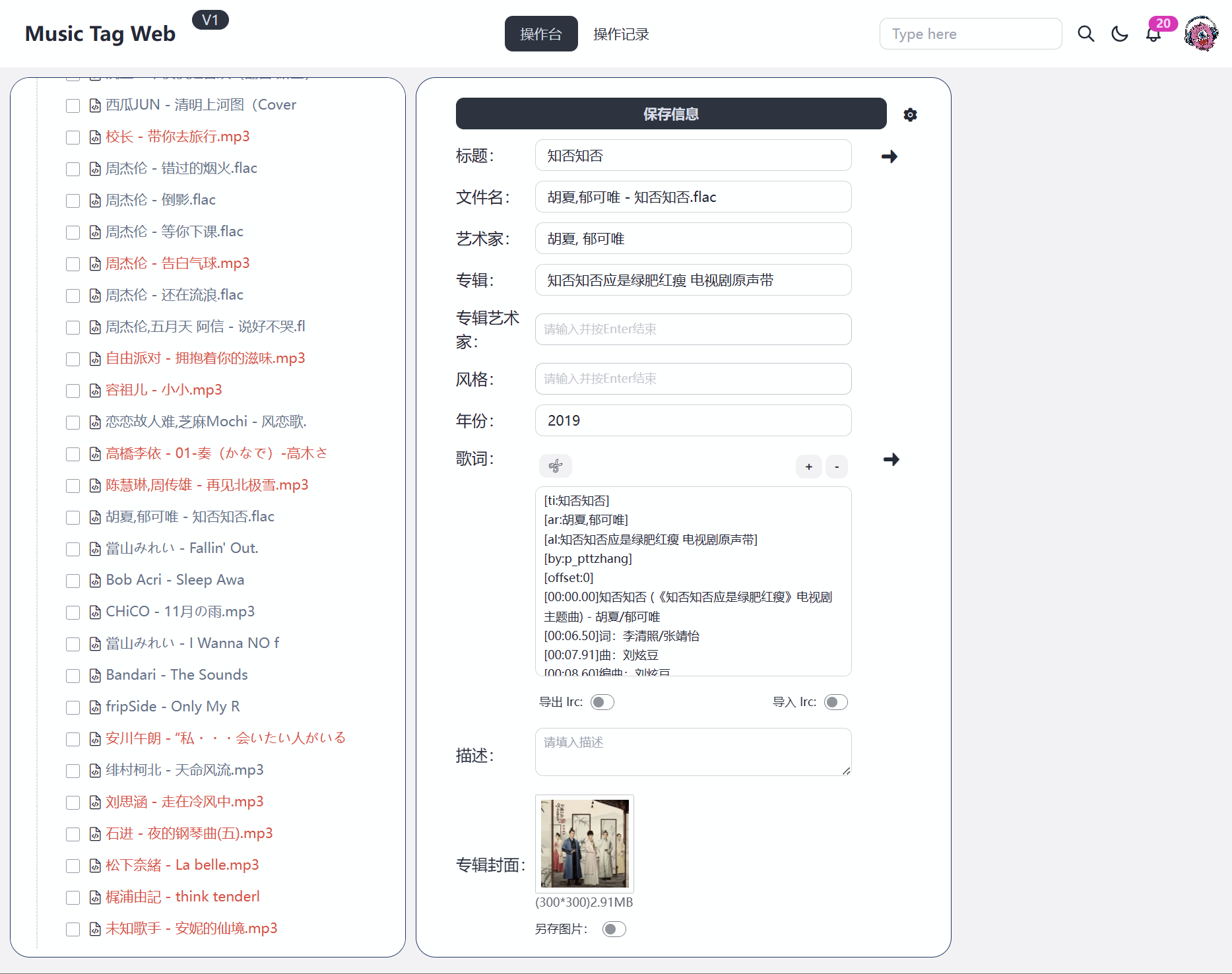
Task: Open file 胡夏,郁可唯 - 知否知否.flac
Action: click(189, 517)
